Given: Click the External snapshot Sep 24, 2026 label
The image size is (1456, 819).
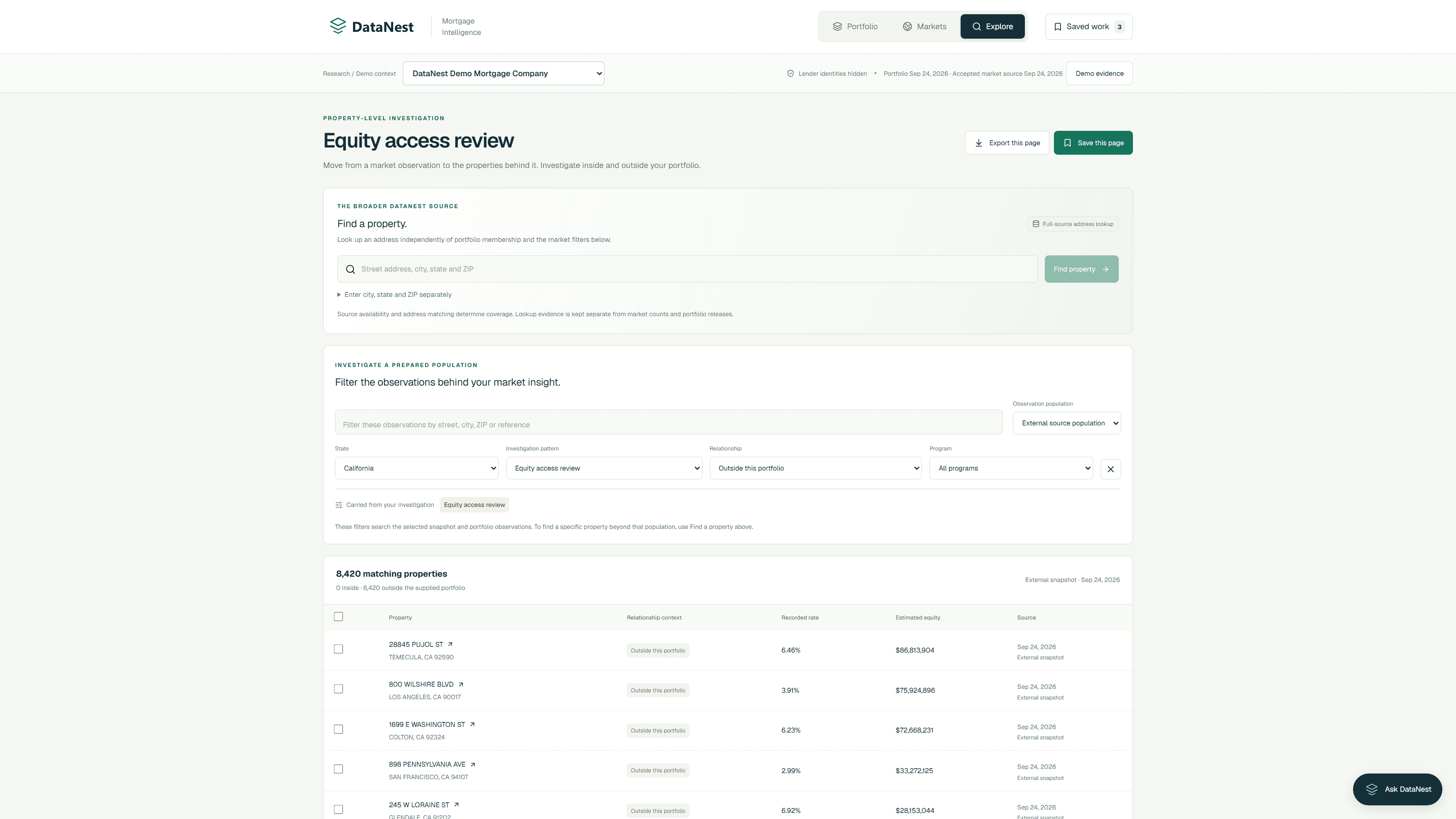Looking at the screenshot, I should coord(1072,580).
